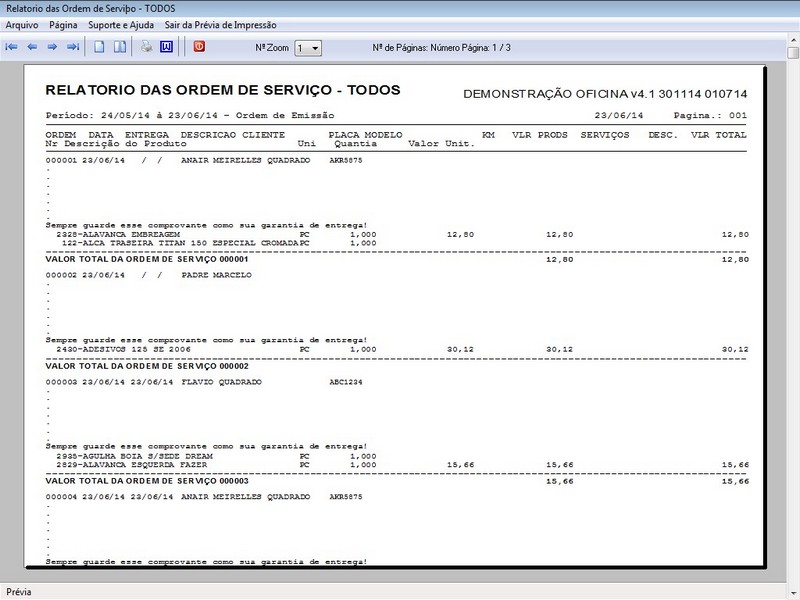Click DEMONSTRAÇÃO OFICINA v4.1 header text

[605, 94]
